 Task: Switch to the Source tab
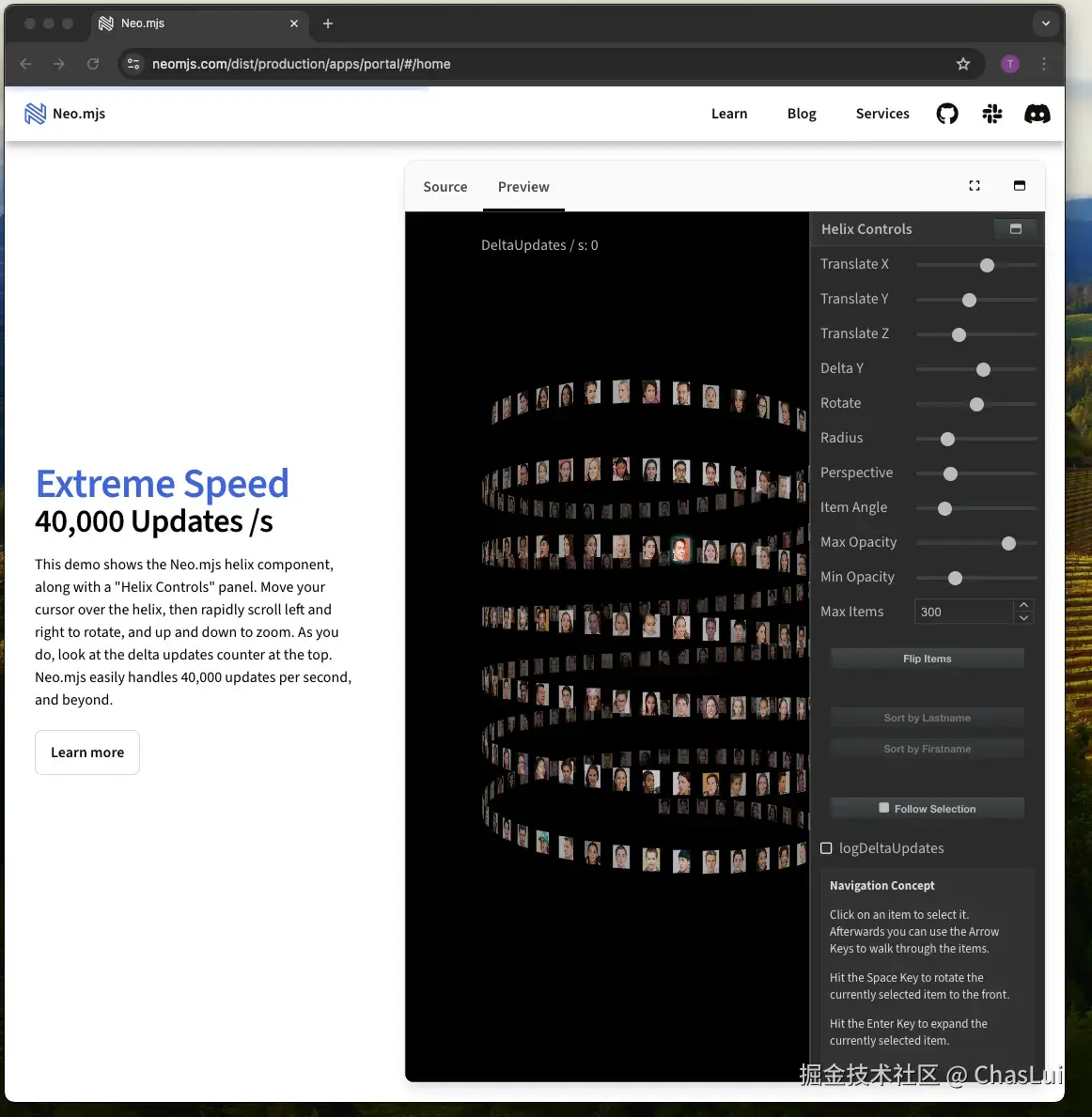click(x=445, y=186)
